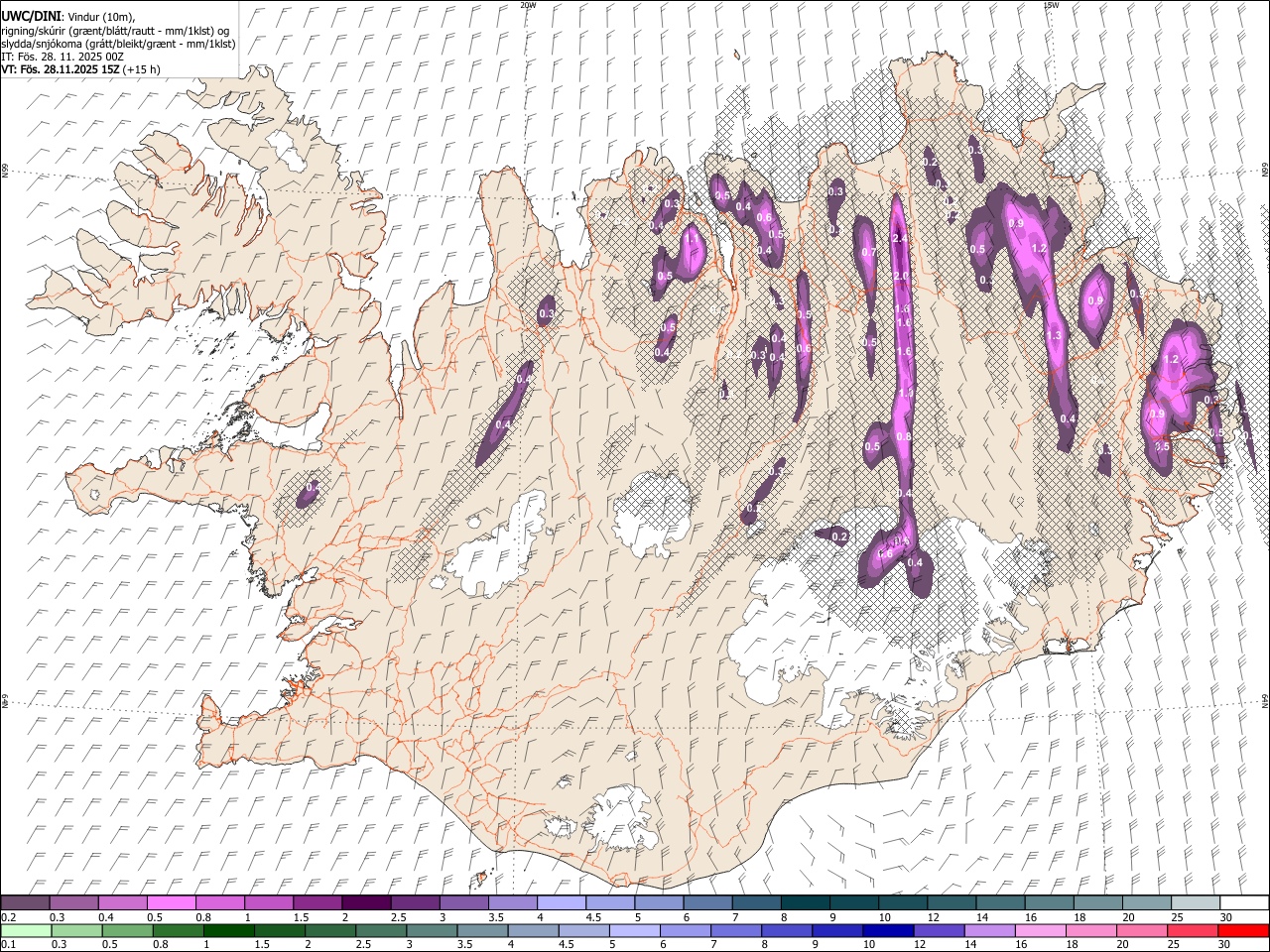Click the "VT: Fös. 28.11.2025 15Z" valid time
The width and height of the screenshot is (1270, 952).
(61, 69)
